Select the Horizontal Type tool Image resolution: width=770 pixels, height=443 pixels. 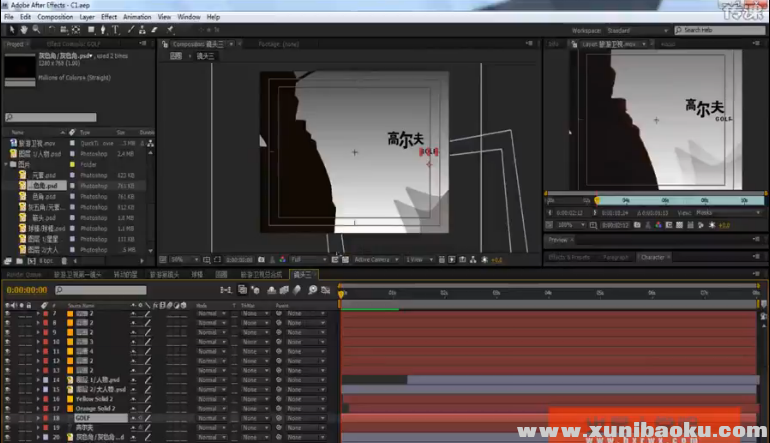click(115, 29)
